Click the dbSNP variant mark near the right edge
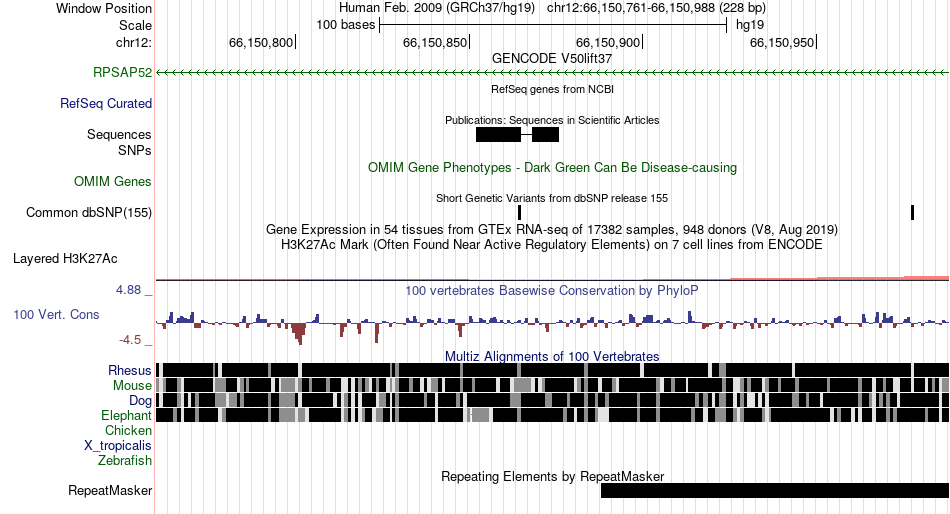This screenshot has height=514, width=950. click(912, 213)
